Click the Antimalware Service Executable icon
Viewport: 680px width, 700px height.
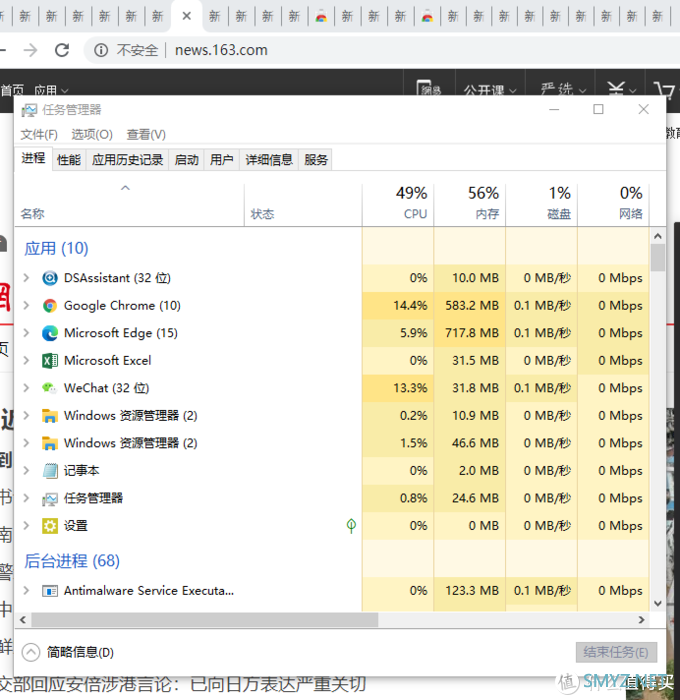(x=50, y=591)
